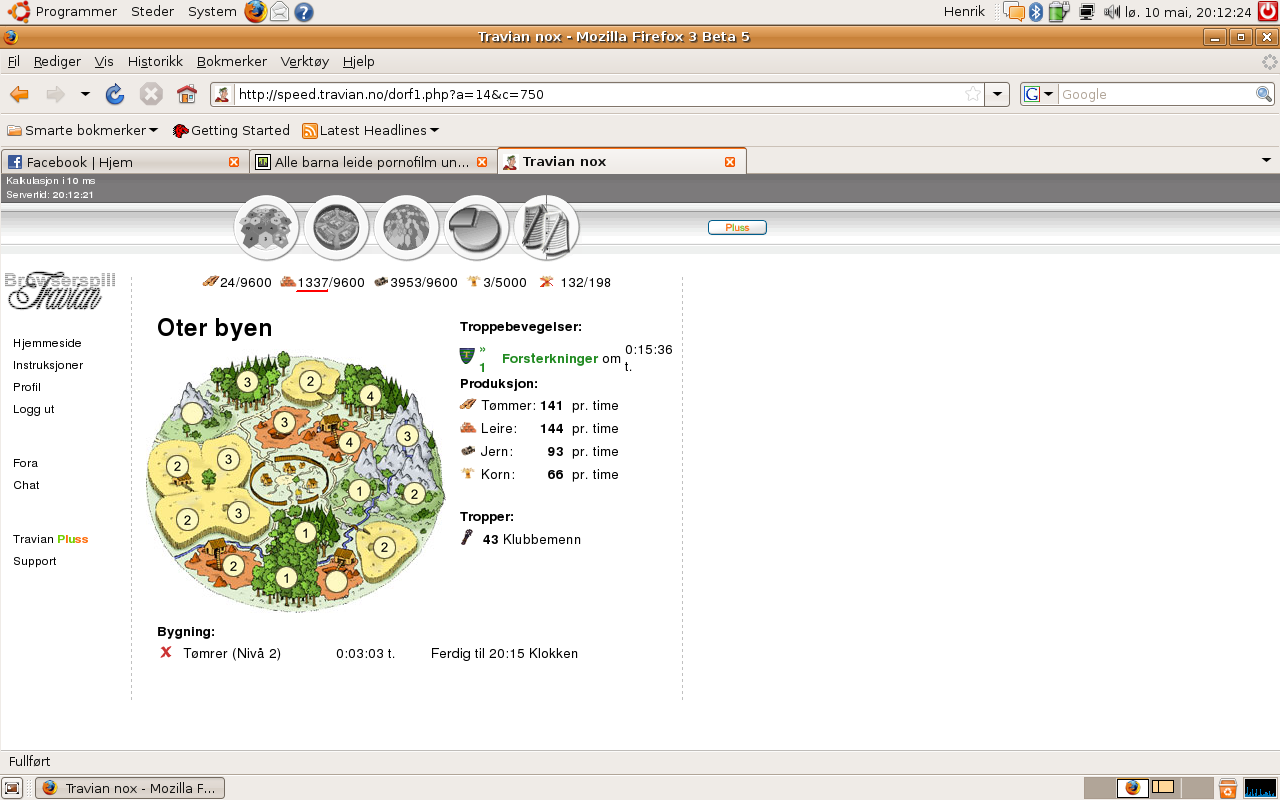Click the stop loading button

[151, 94]
